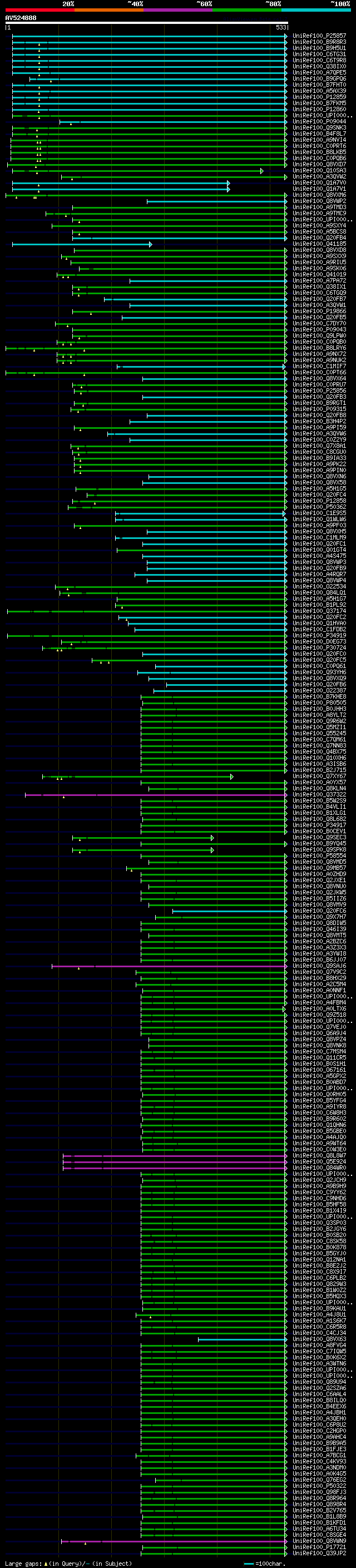
Task: Click the purple ~60% identity legend segment
Action: click(x=179, y=10)
